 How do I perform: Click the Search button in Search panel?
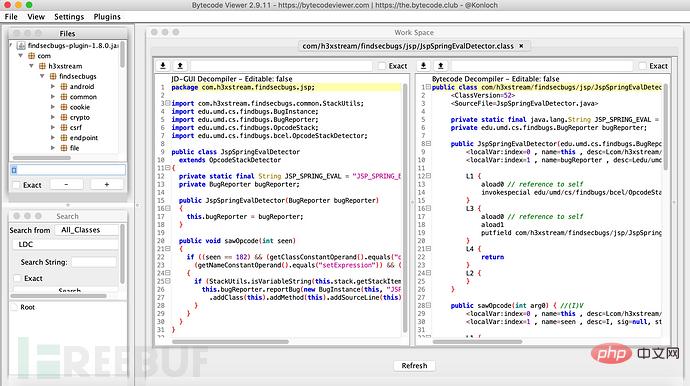(69, 290)
